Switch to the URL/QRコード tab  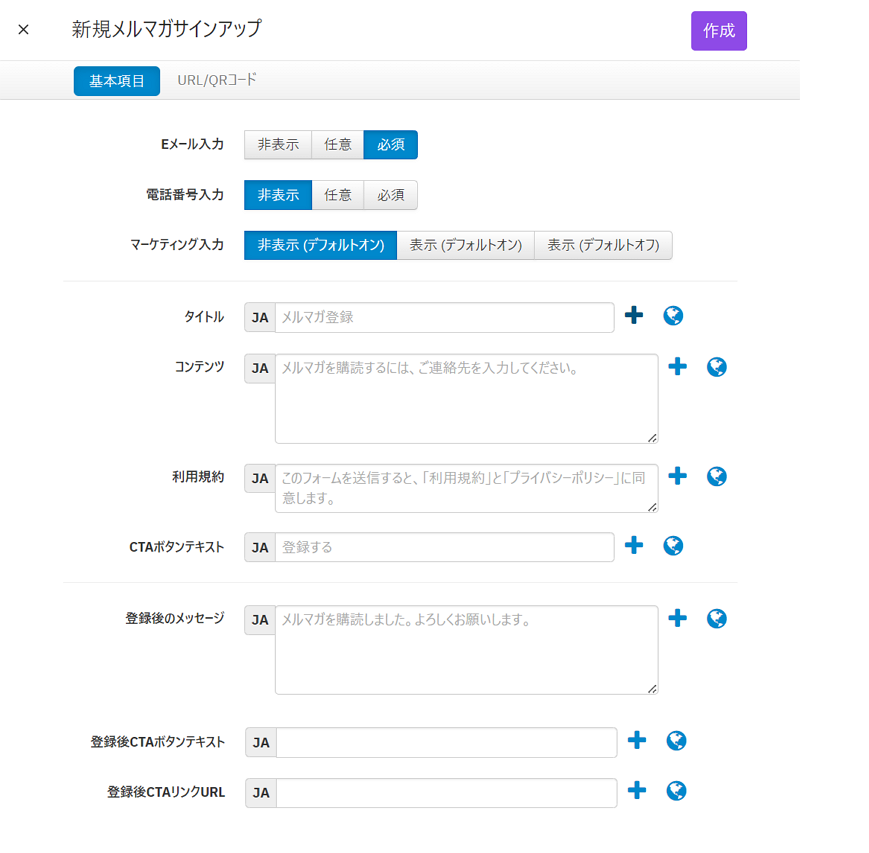217,80
